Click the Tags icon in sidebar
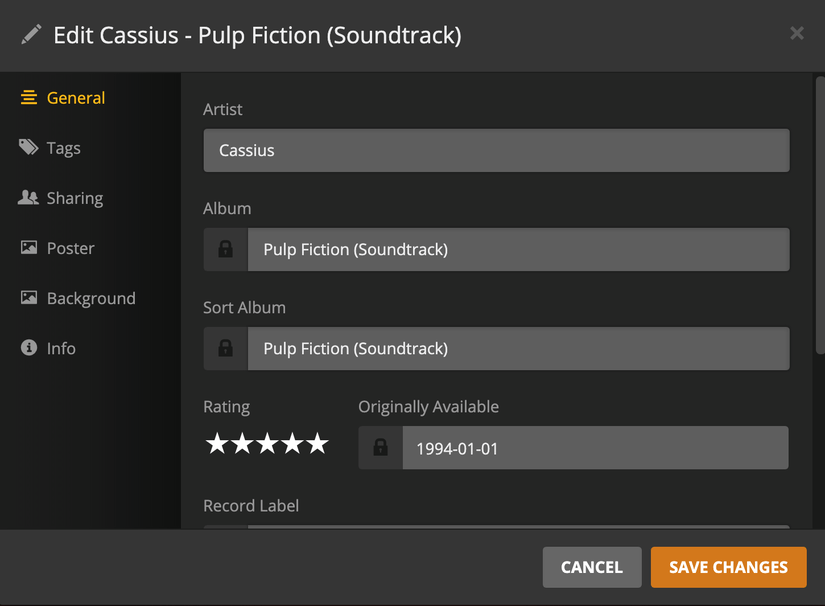 click(x=29, y=148)
